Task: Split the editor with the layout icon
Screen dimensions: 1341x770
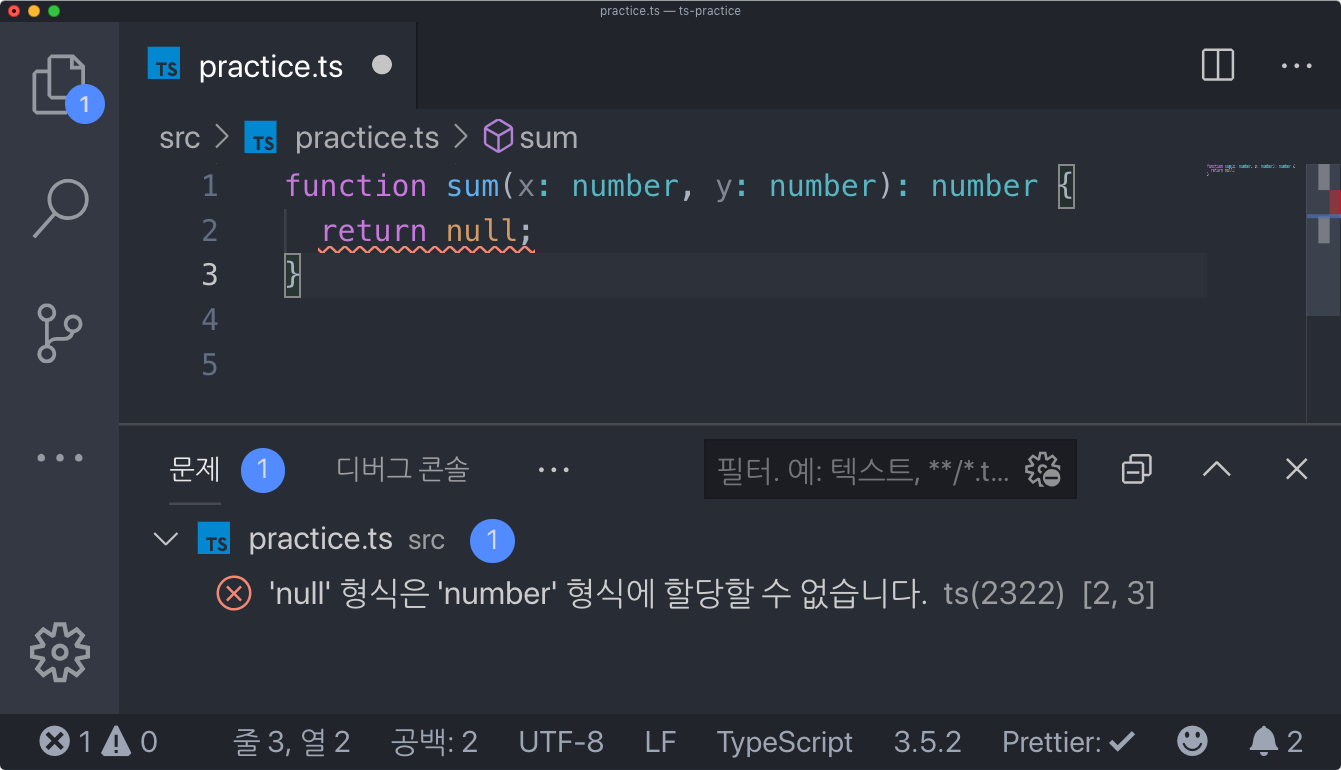Action: point(1217,66)
